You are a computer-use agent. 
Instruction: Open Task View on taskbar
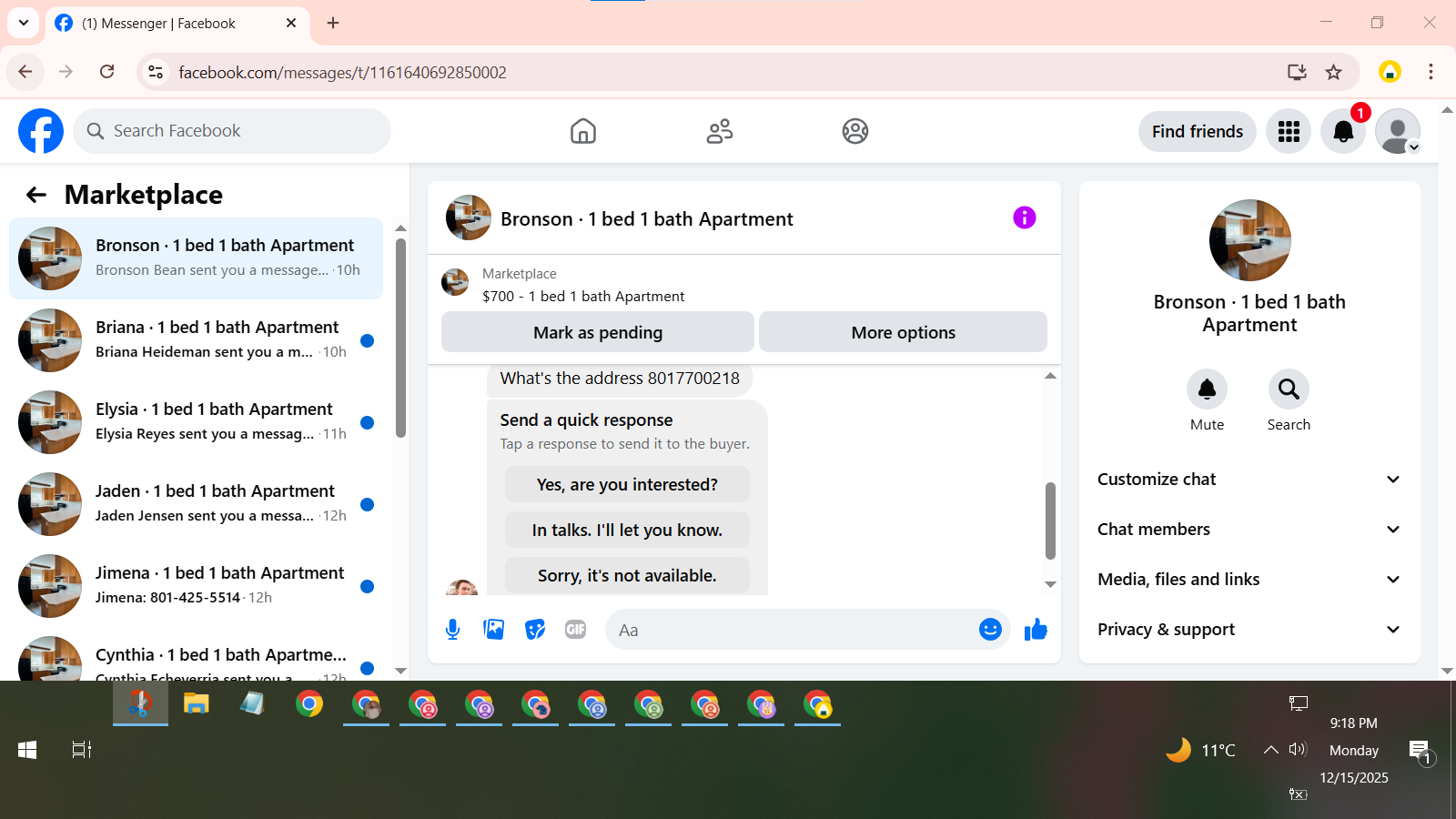[82, 750]
